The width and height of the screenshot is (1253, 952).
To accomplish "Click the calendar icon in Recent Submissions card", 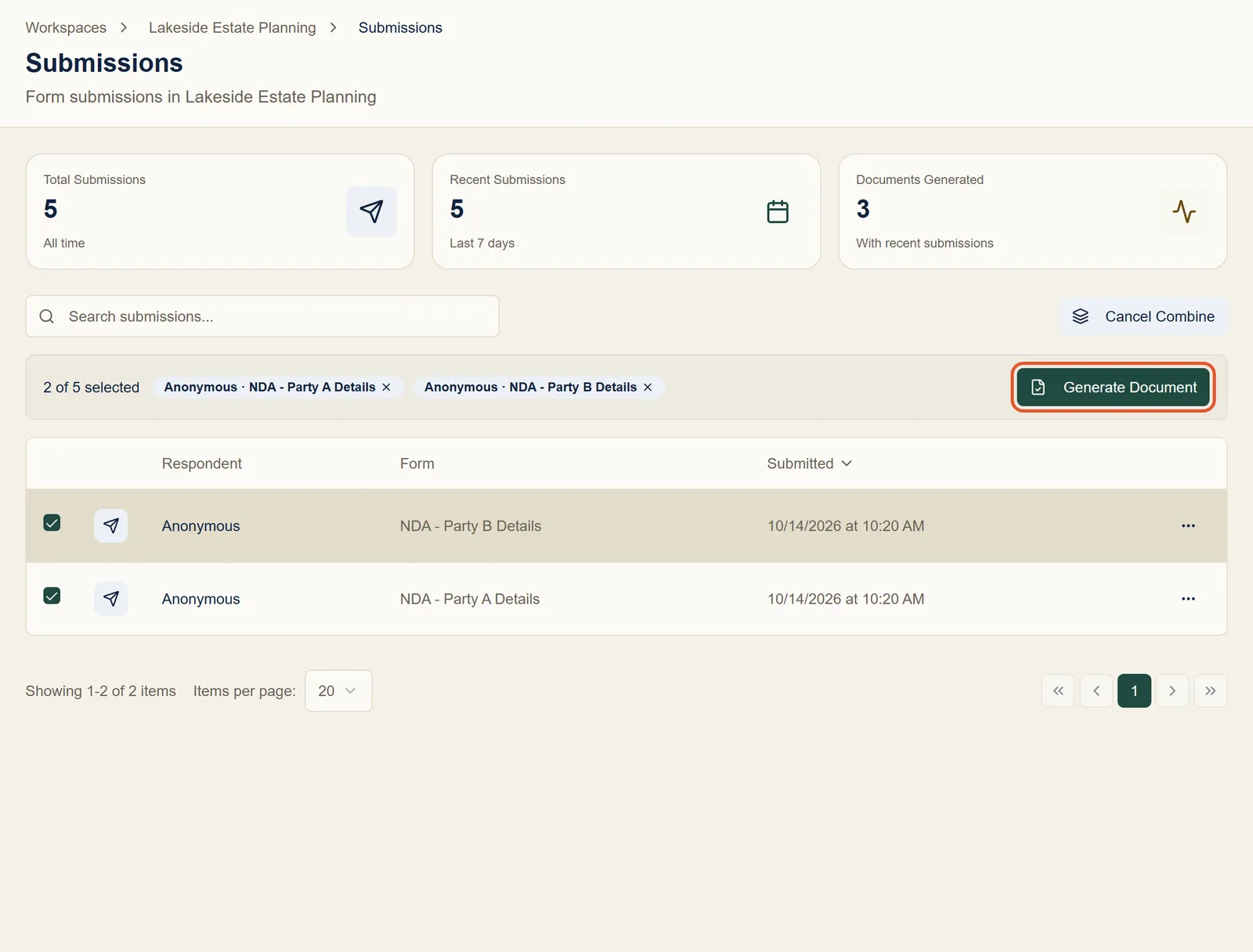I will pos(778,211).
